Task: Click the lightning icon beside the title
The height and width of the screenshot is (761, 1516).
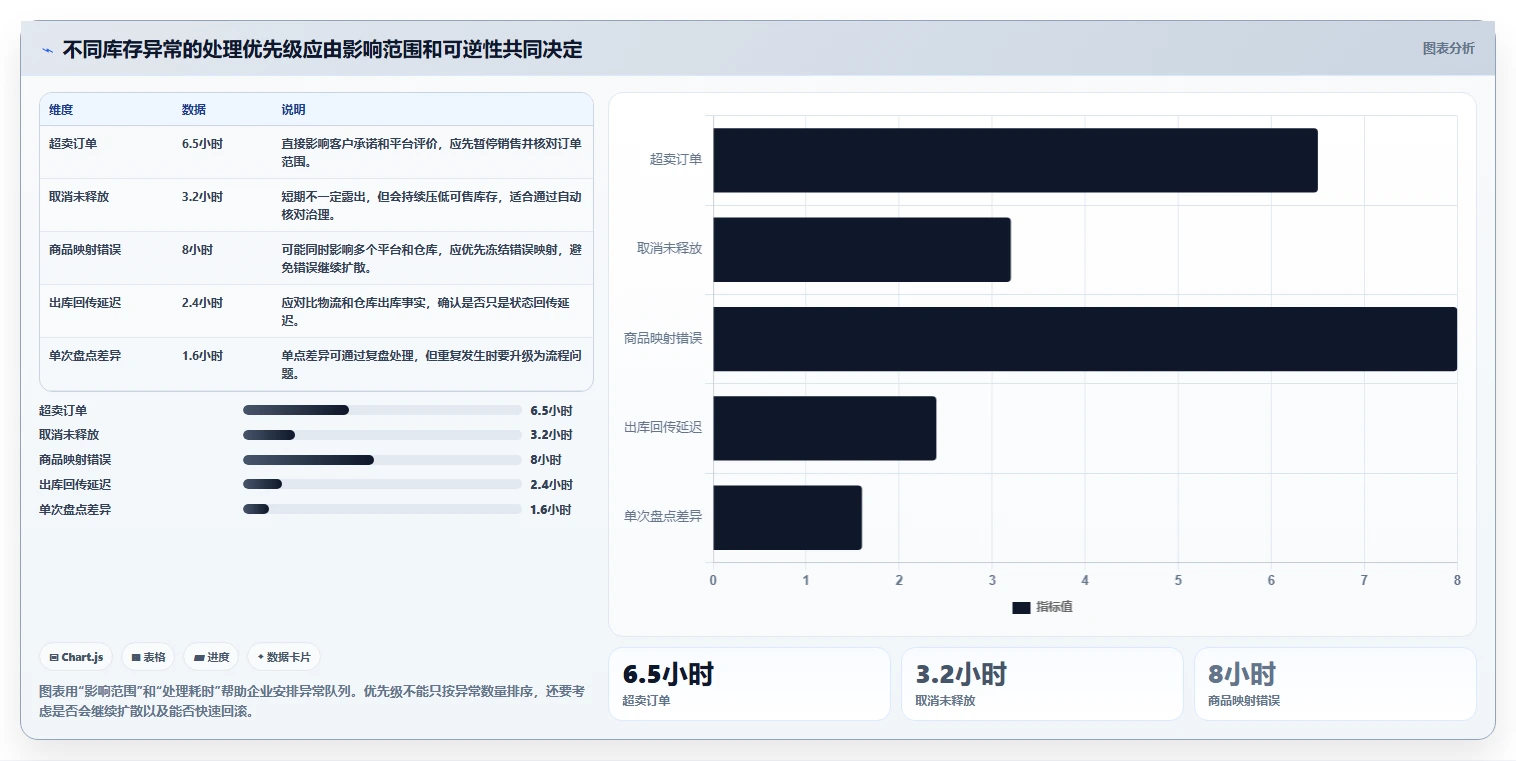Action: pyautogui.click(x=47, y=50)
